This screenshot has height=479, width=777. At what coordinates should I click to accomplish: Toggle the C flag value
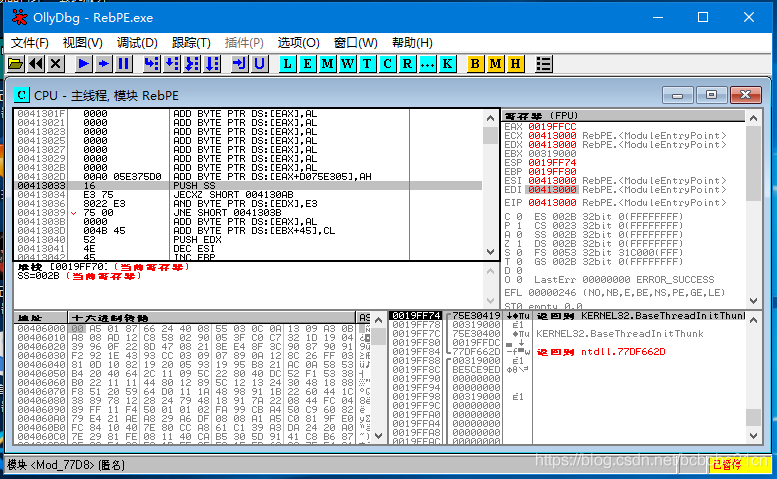(x=519, y=216)
